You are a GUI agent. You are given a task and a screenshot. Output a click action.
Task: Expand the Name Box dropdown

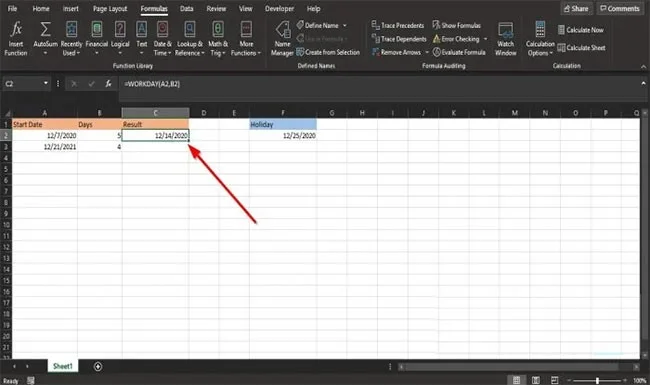click(x=46, y=83)
